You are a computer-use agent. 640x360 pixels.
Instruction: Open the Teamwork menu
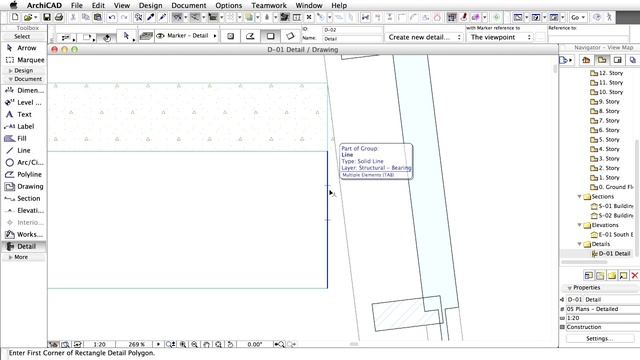point(269,5)
